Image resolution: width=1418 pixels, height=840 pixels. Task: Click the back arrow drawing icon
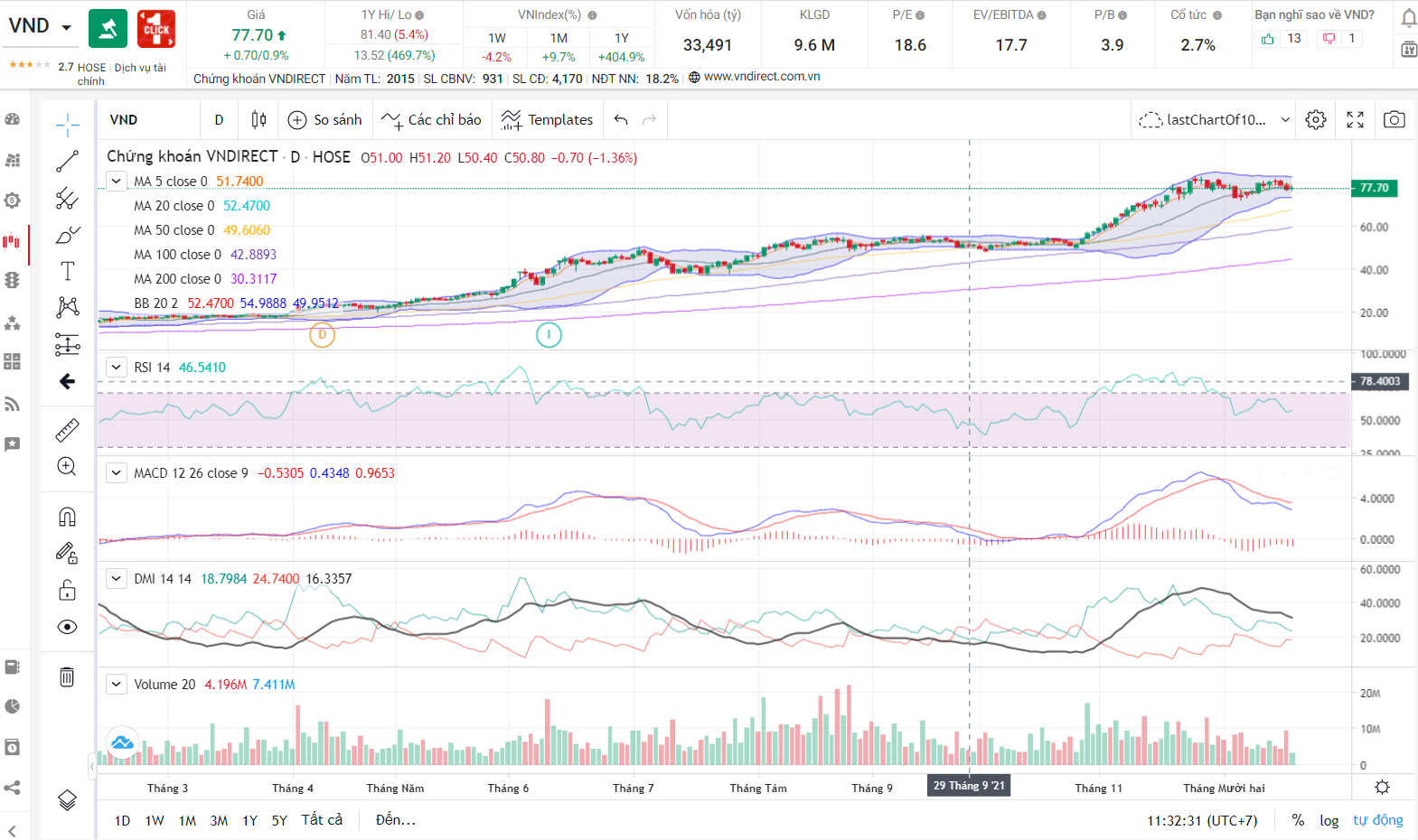pyautogui.click(x=68, y=381)
